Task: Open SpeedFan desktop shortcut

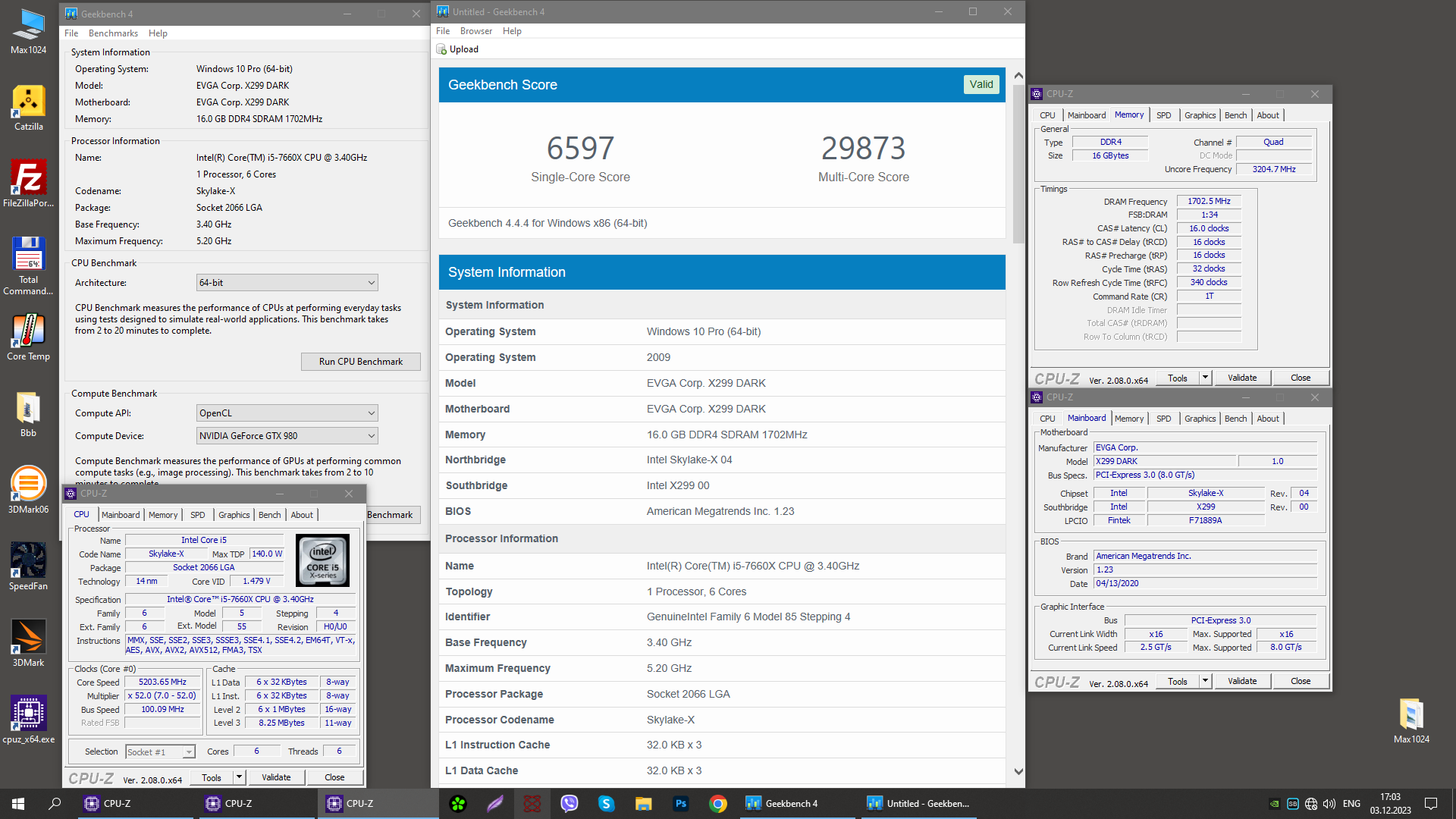Action: pos(28,567)
